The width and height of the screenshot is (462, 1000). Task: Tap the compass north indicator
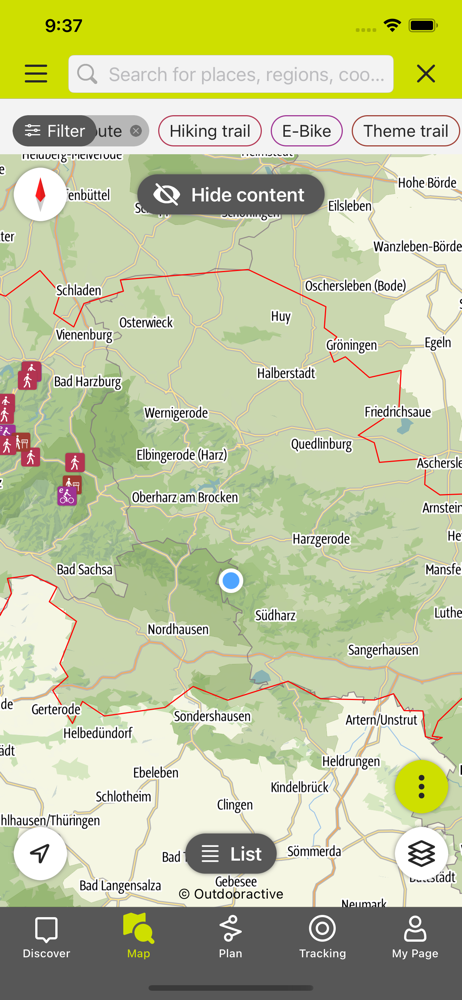click(x=40, y=195)
